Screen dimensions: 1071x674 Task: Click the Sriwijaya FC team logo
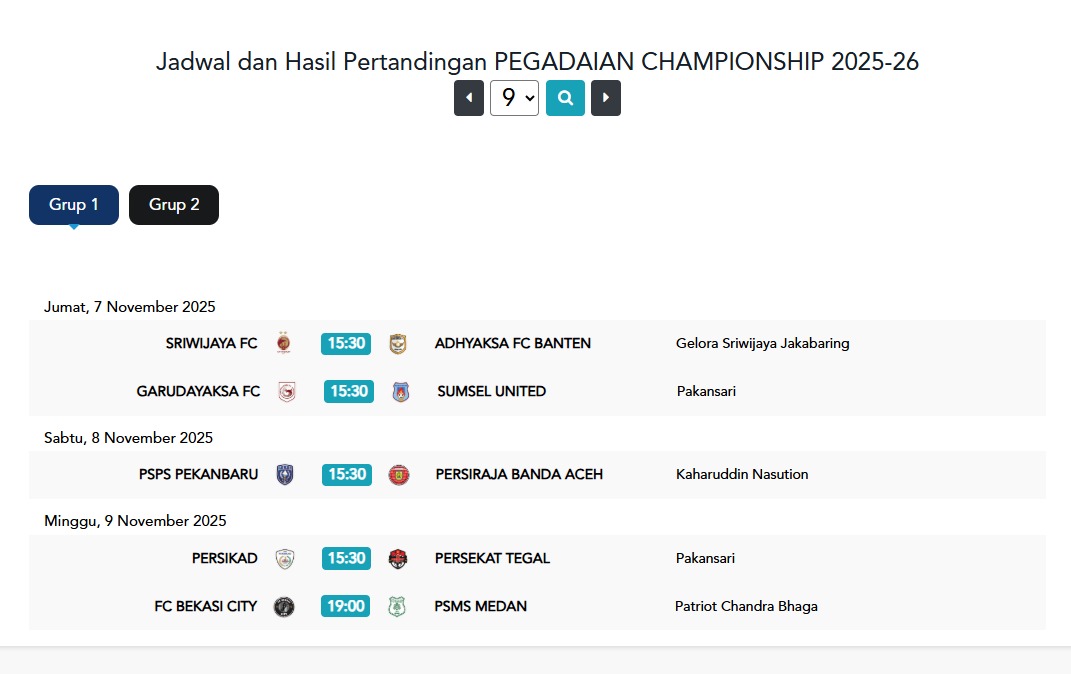point(283,343)
